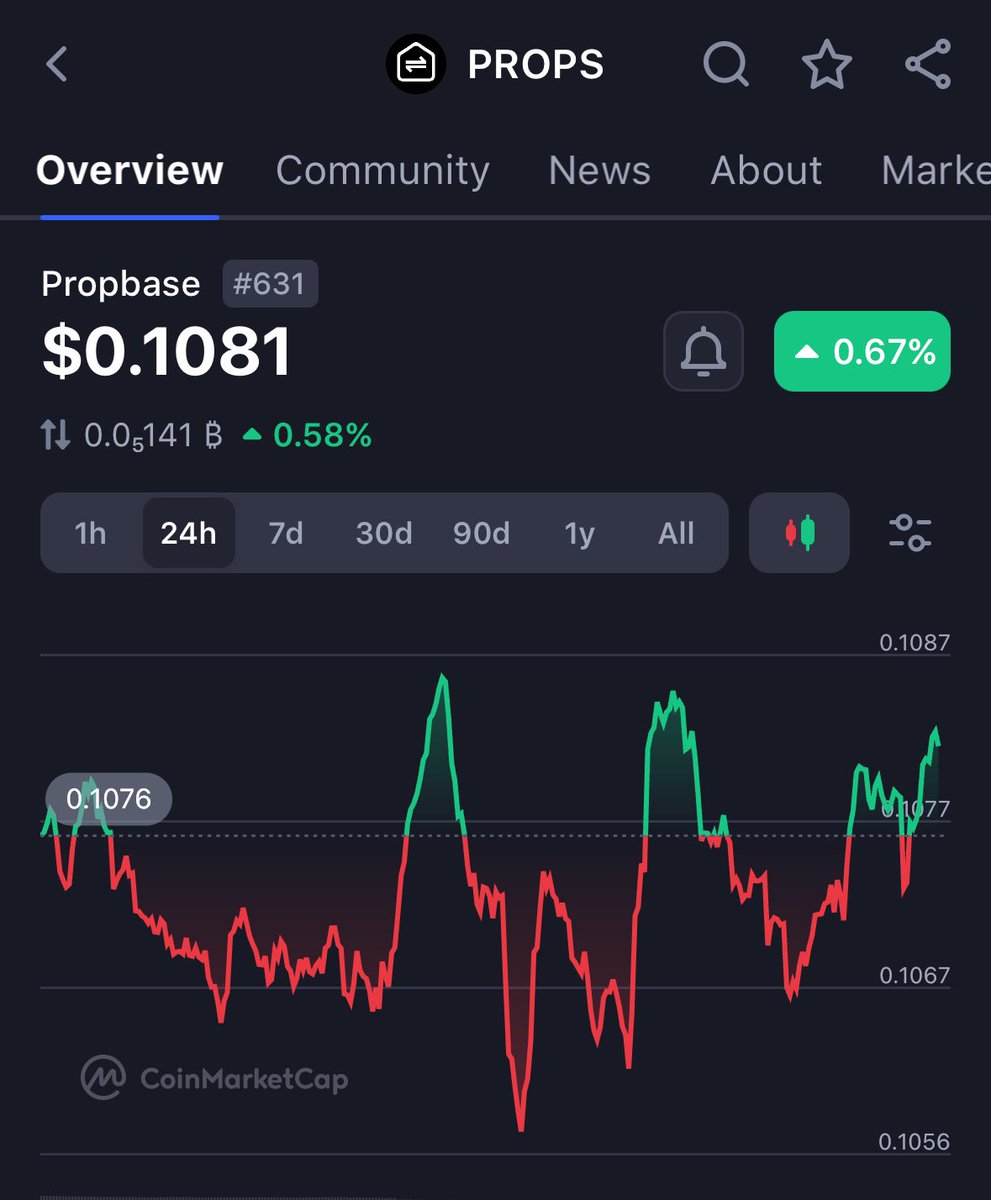The height and width of the screenshot is (1200, 991).
Task: Tap the PROPS ticker title
Action: point(536,65)
